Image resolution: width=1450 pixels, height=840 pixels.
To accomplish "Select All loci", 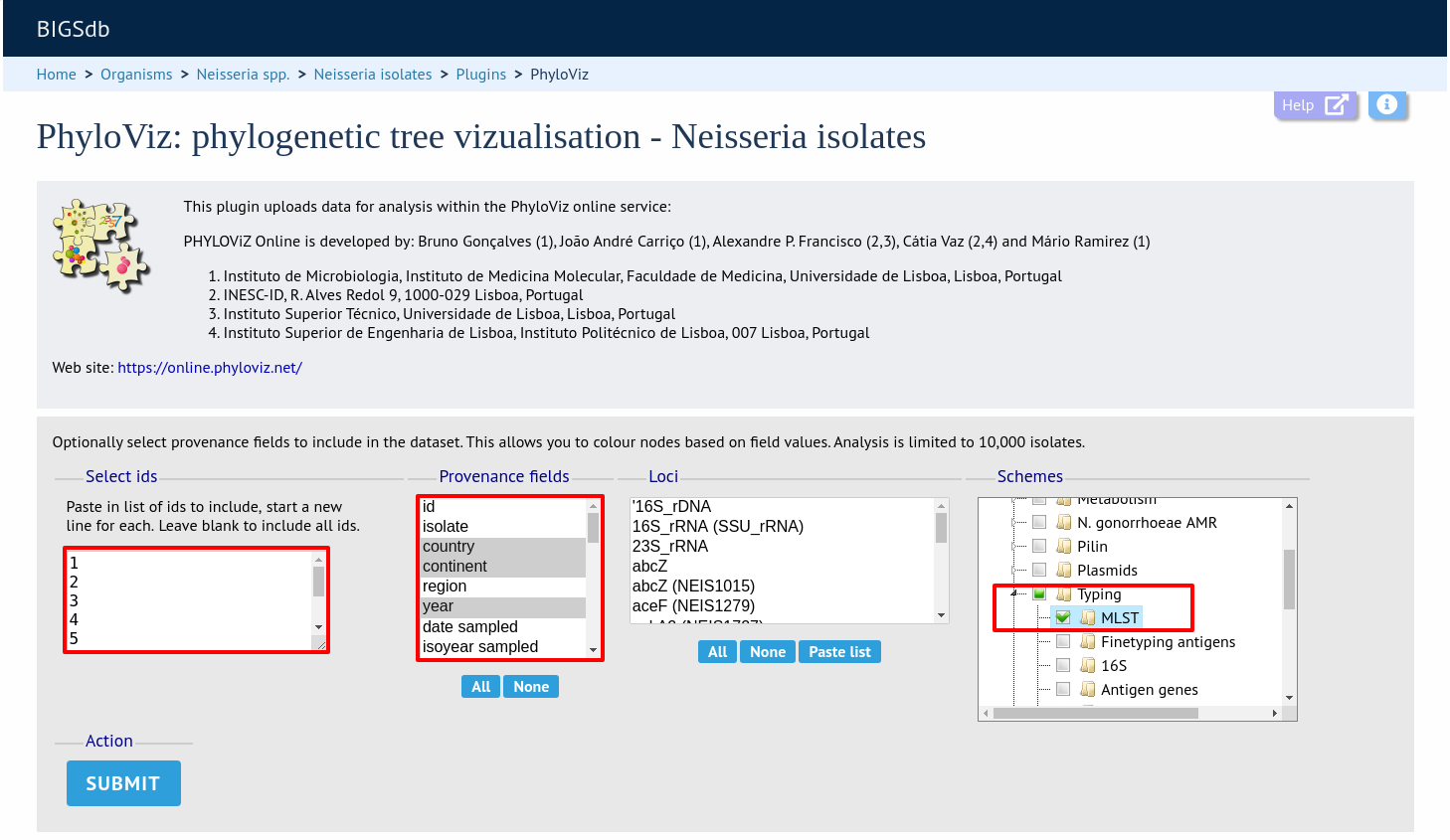I will tap(718, 652).
